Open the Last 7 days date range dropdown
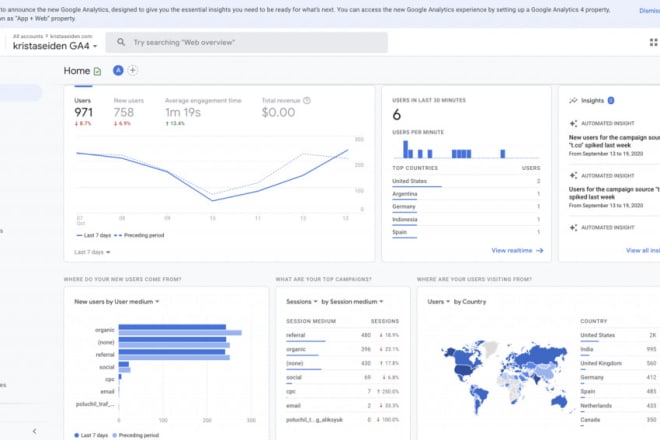Screen dimensions: 660x440 coord(92,252)
